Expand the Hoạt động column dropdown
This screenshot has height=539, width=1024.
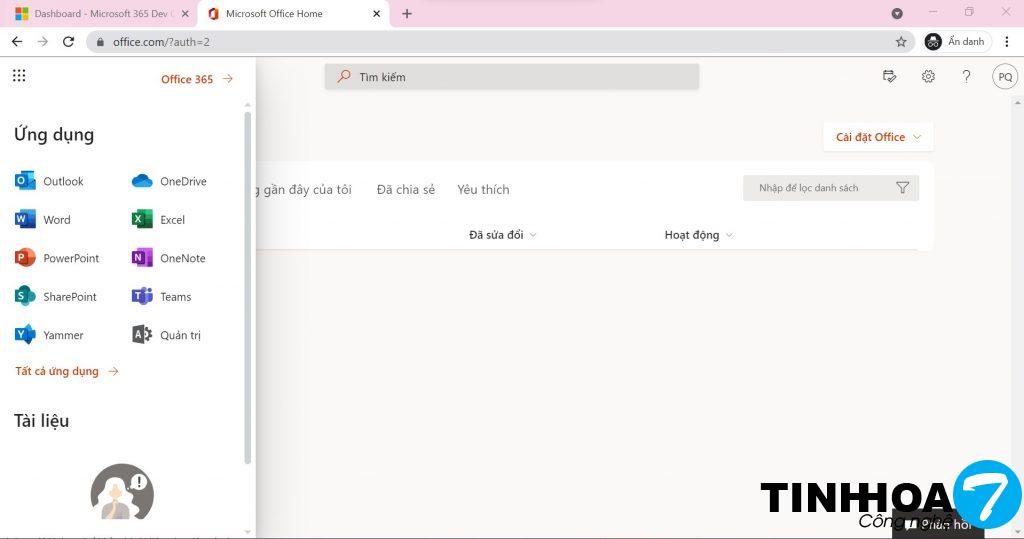coord(698,235)
